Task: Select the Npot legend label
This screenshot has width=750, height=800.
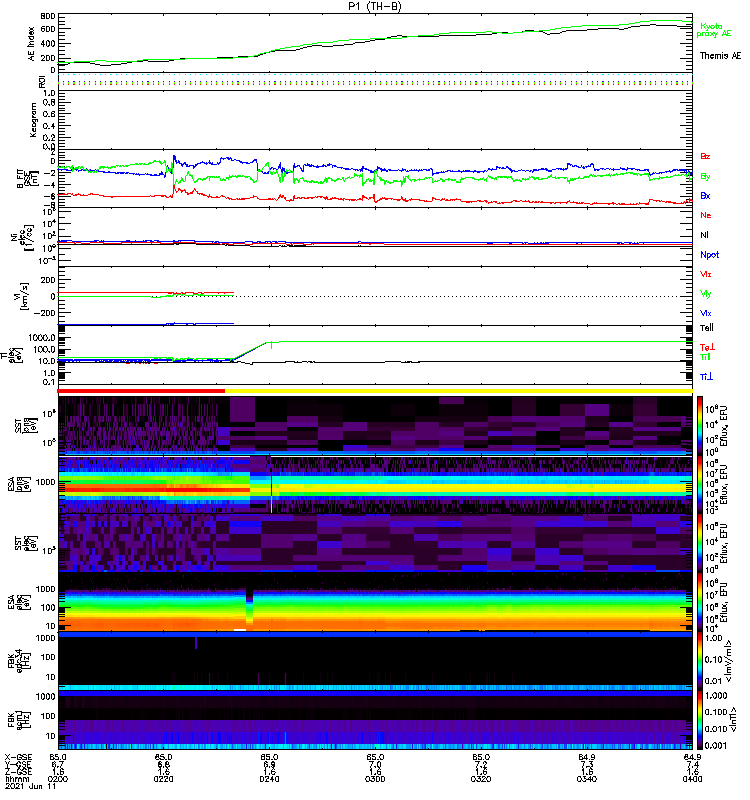Action: [709, 255]
